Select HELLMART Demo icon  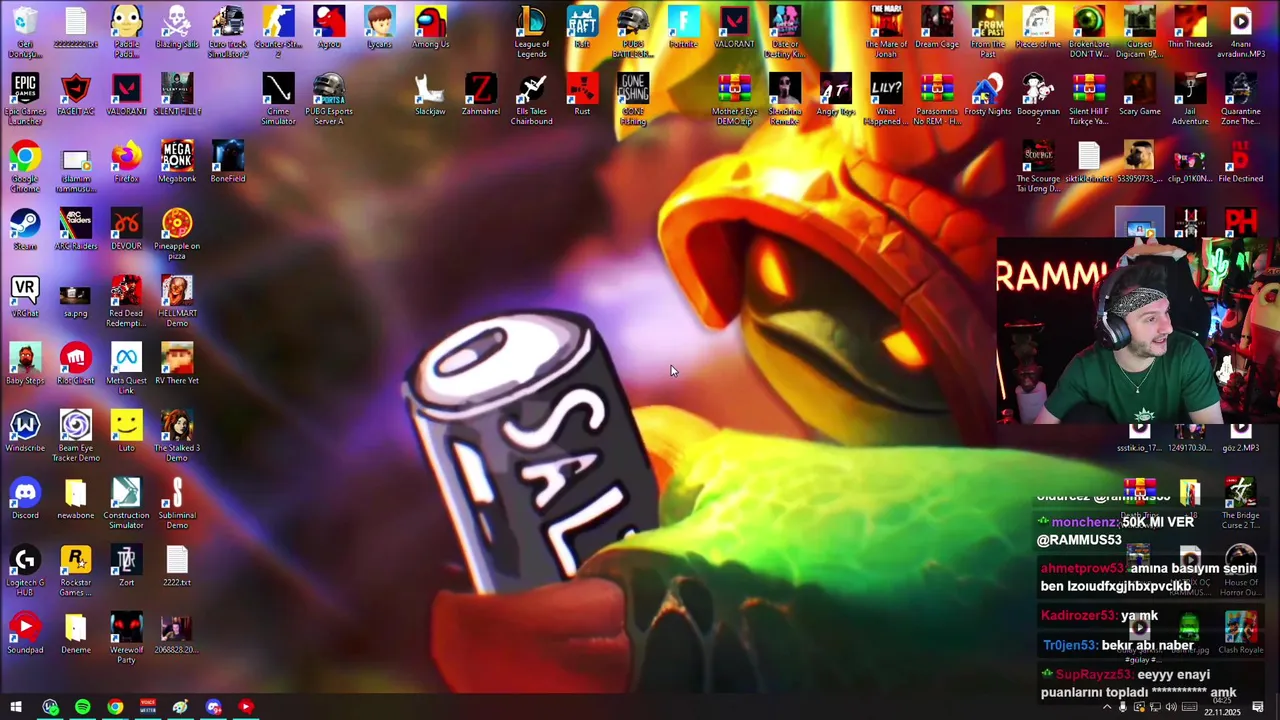(x=177, y=300)
